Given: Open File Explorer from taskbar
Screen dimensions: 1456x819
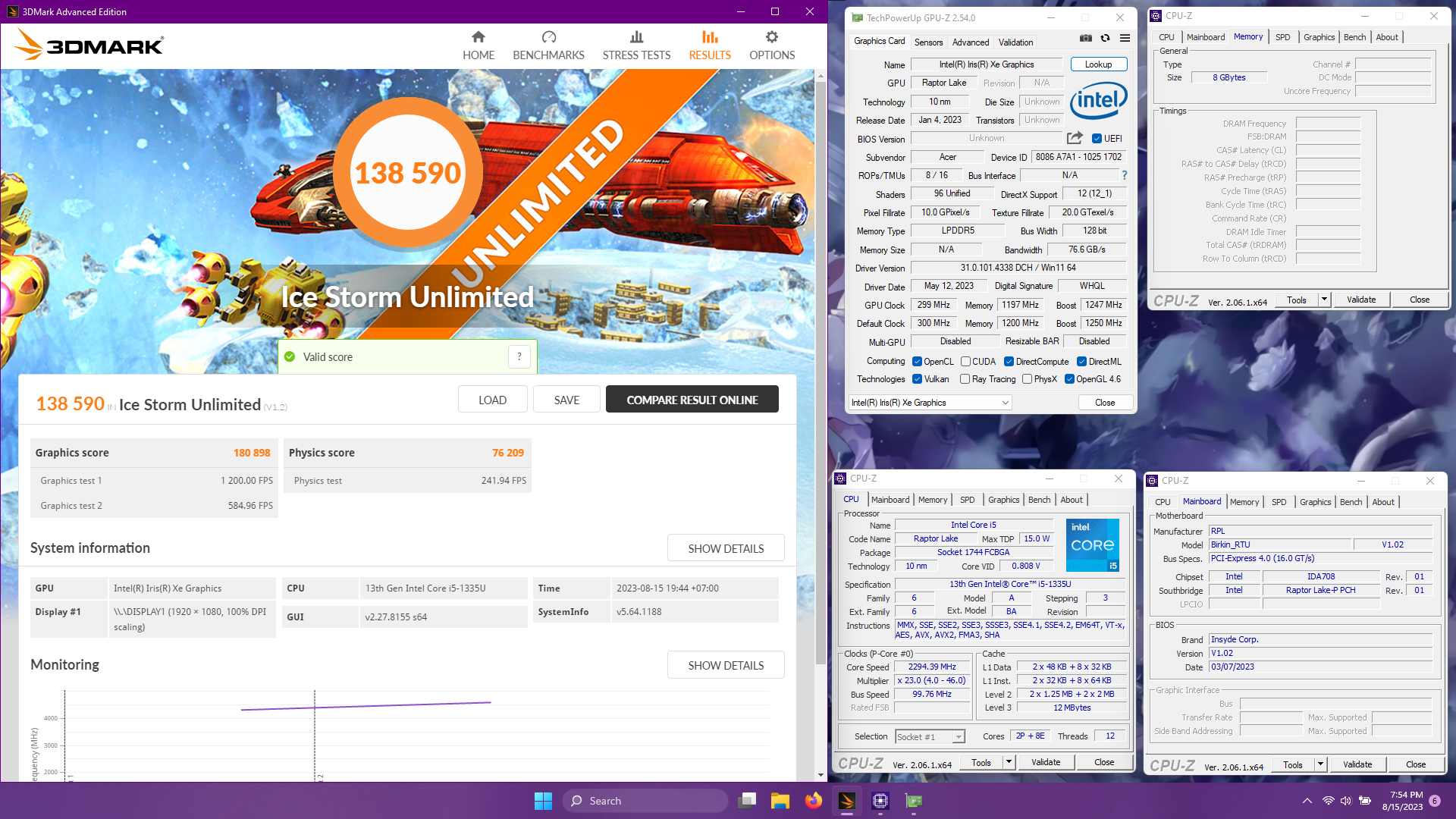Looking at the screenshot, I should [780, 801].
